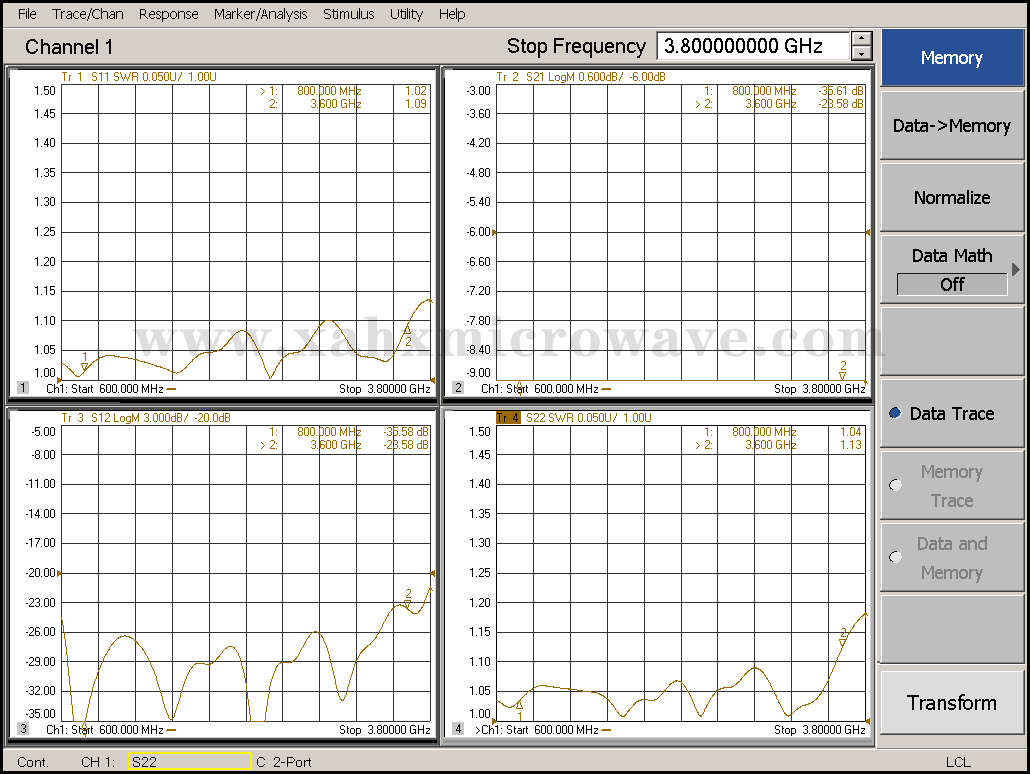The width and height of the screenshot is (1030, 774).
Task: Select marker 2 triangle on S11 SWR trace
Action: (407, 330)
